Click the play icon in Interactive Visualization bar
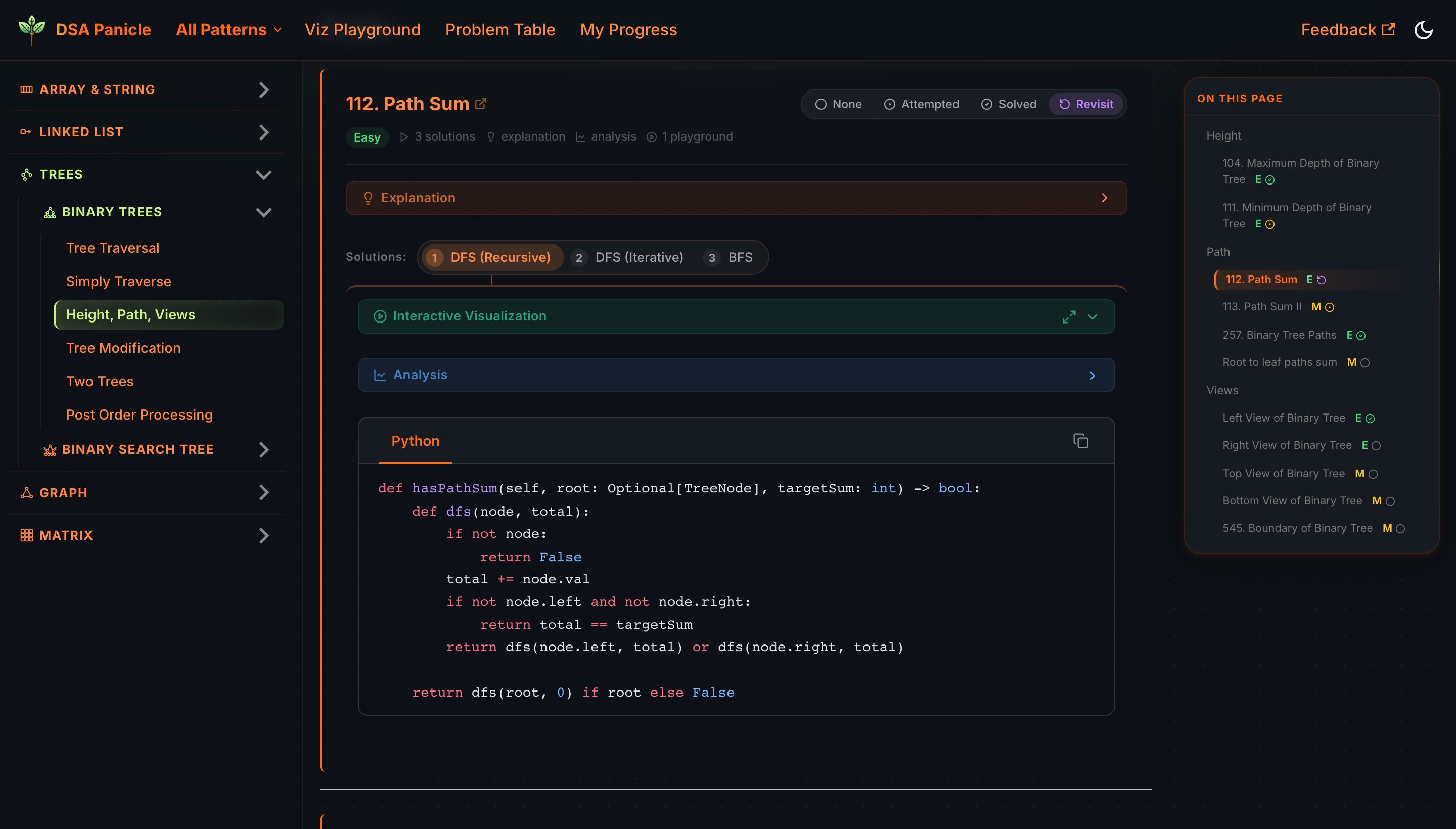This screenshot has width=1456, height=829. (x=380, y=316)
